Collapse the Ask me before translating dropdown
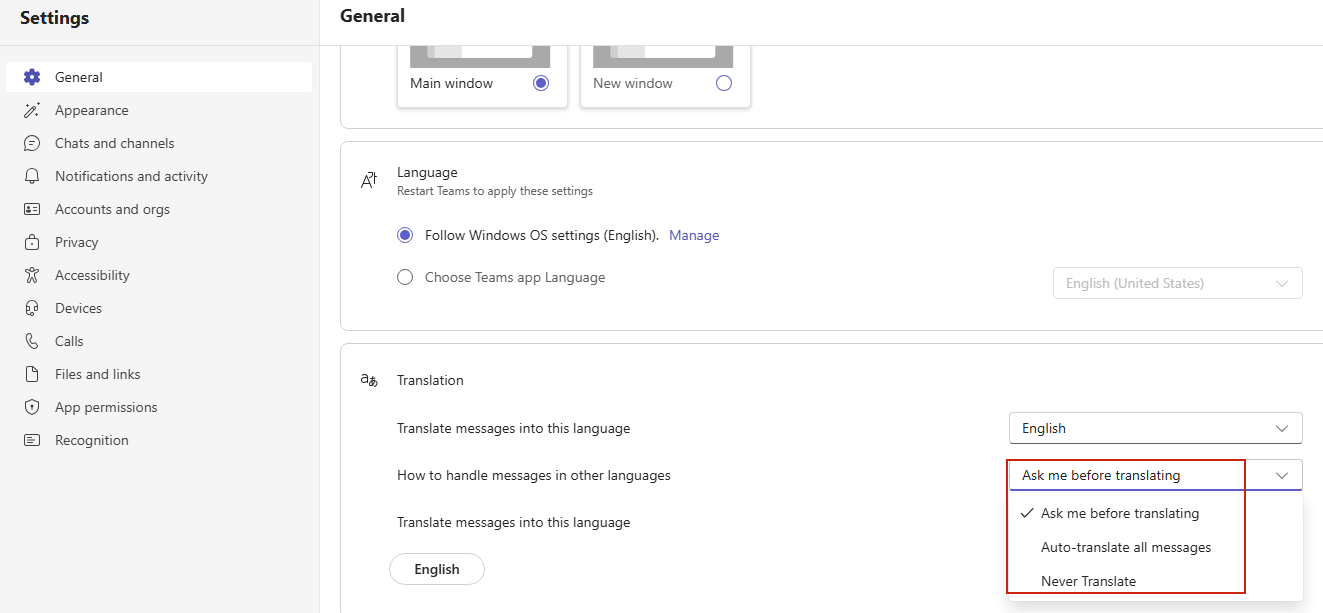 tap(1156, 475)
